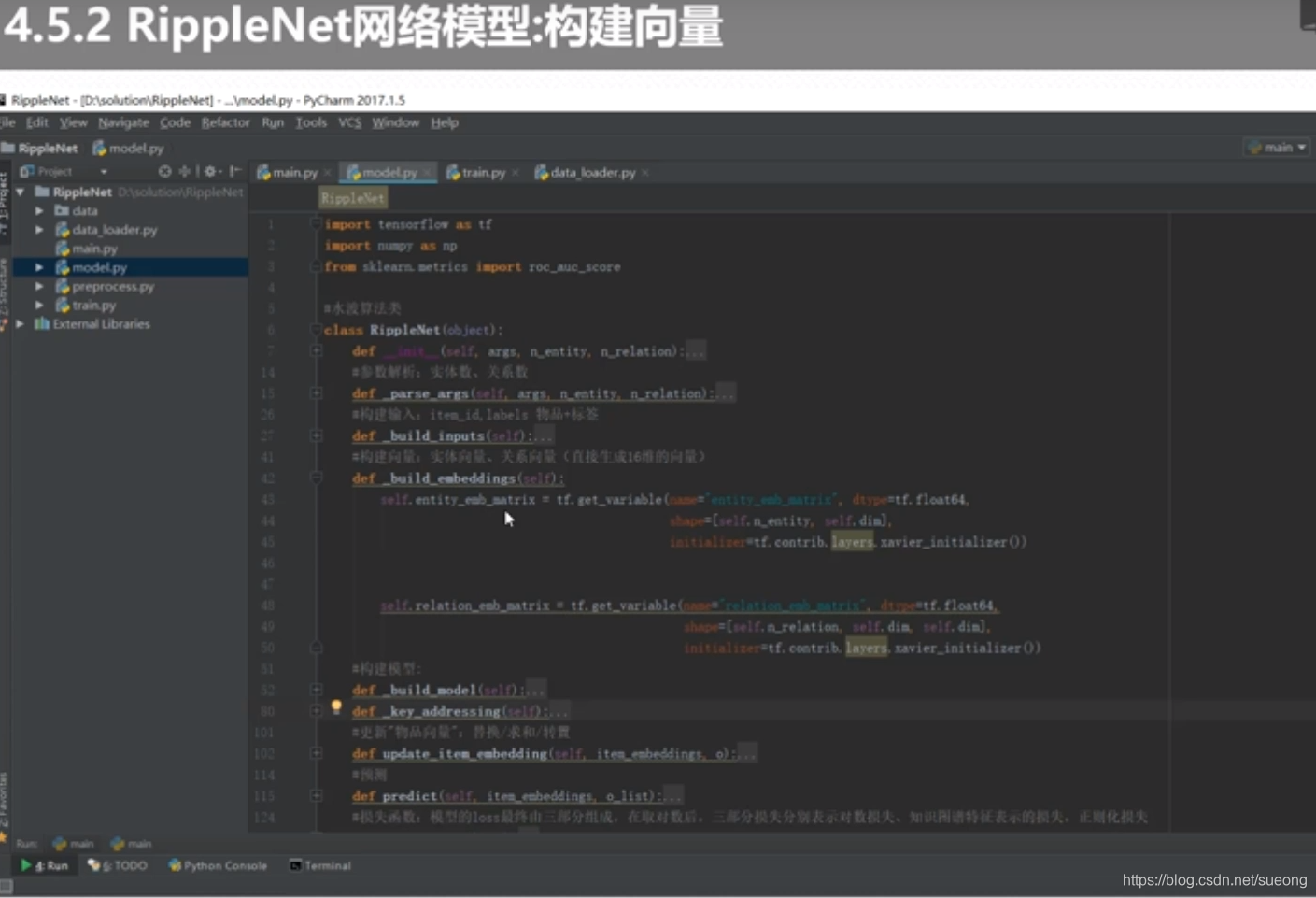Open the Tools menu
Image resolution: width=1316 pixels, height=898 pixels.
click(311, 122)
